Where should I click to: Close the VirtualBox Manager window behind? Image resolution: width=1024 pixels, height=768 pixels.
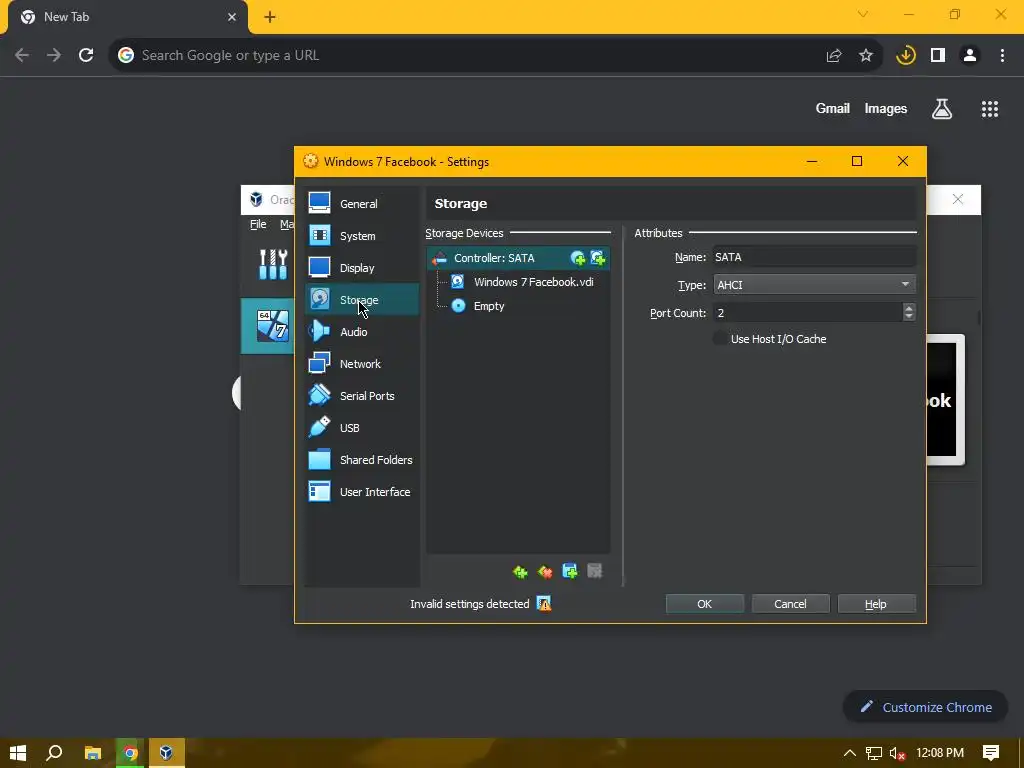957,199
